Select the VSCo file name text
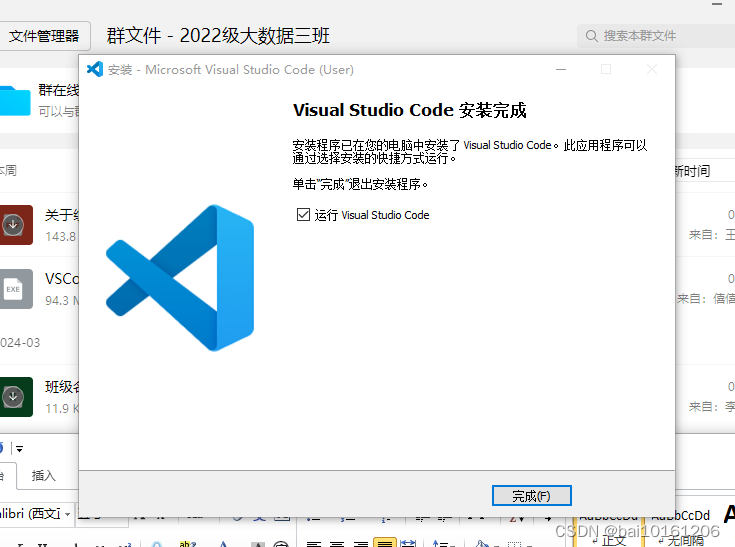The image size is (735, 547). [x=62, y=279]
